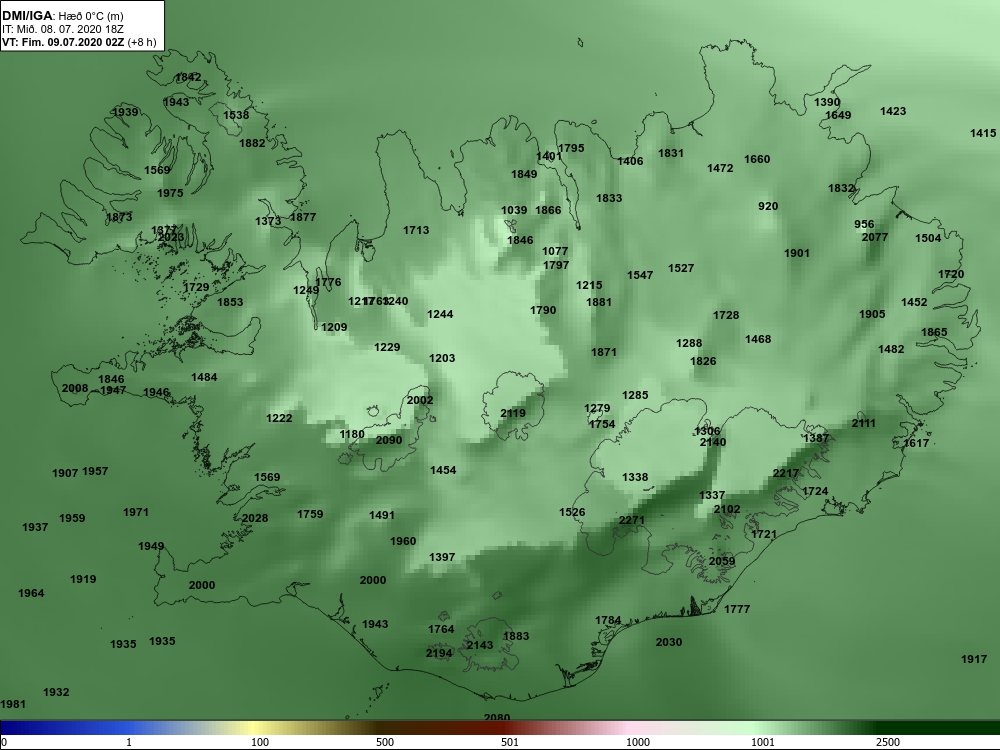
Task: Click the map value 1964
Action: pos(31,592)
